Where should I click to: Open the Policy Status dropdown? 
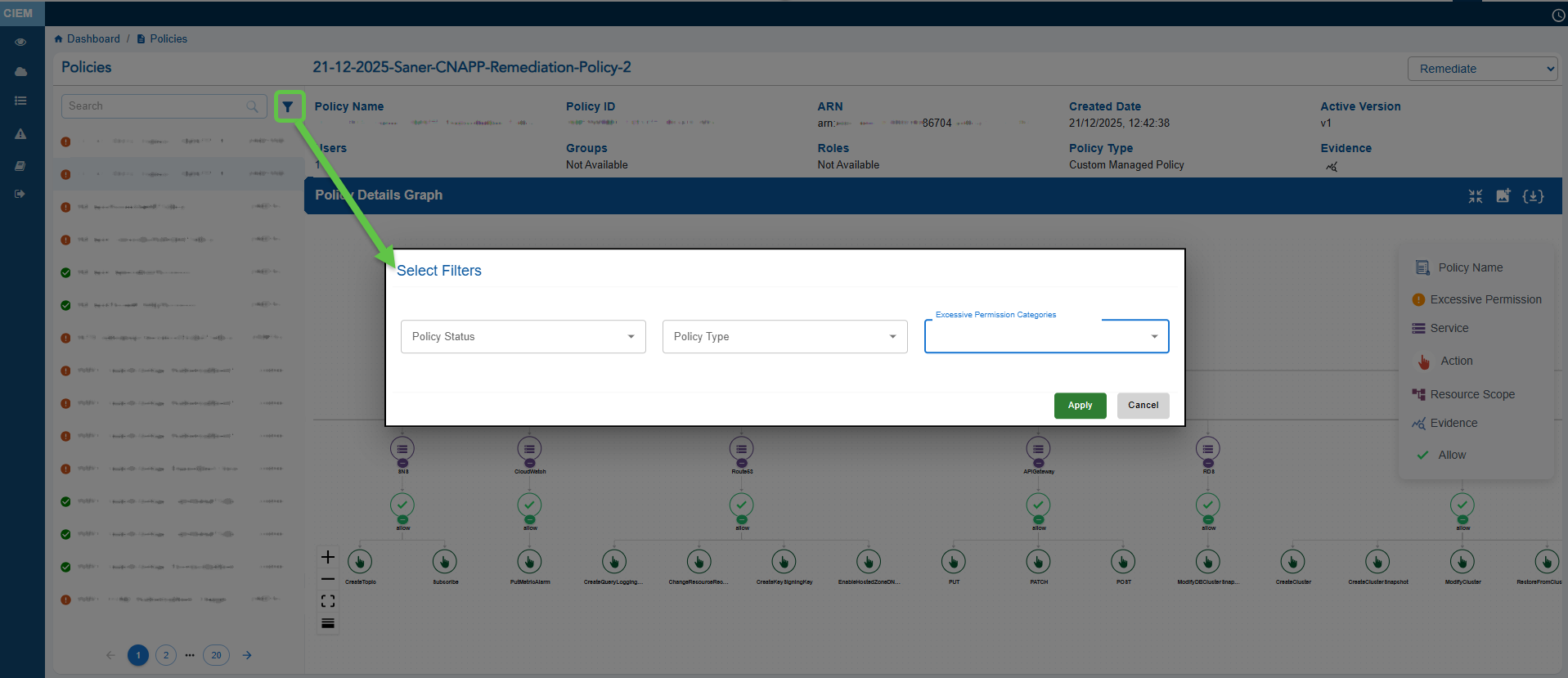(x=523, y=337)
